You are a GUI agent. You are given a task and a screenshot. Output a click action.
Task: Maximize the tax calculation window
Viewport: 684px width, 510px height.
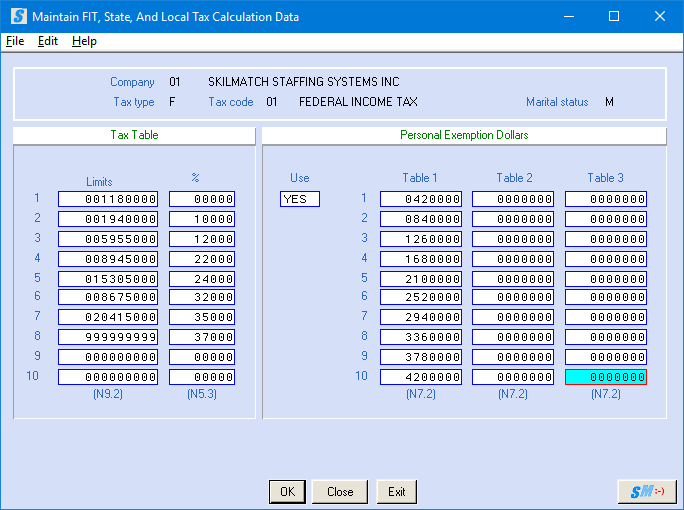pos(614,17)
